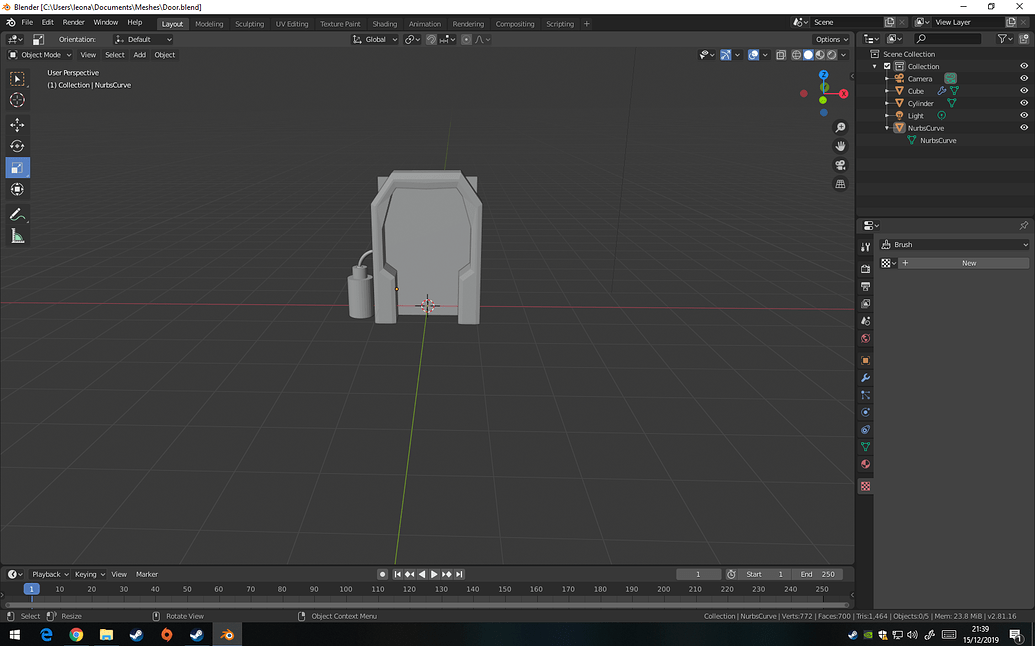Expand the Camera tree item

[x=887, y=79]
